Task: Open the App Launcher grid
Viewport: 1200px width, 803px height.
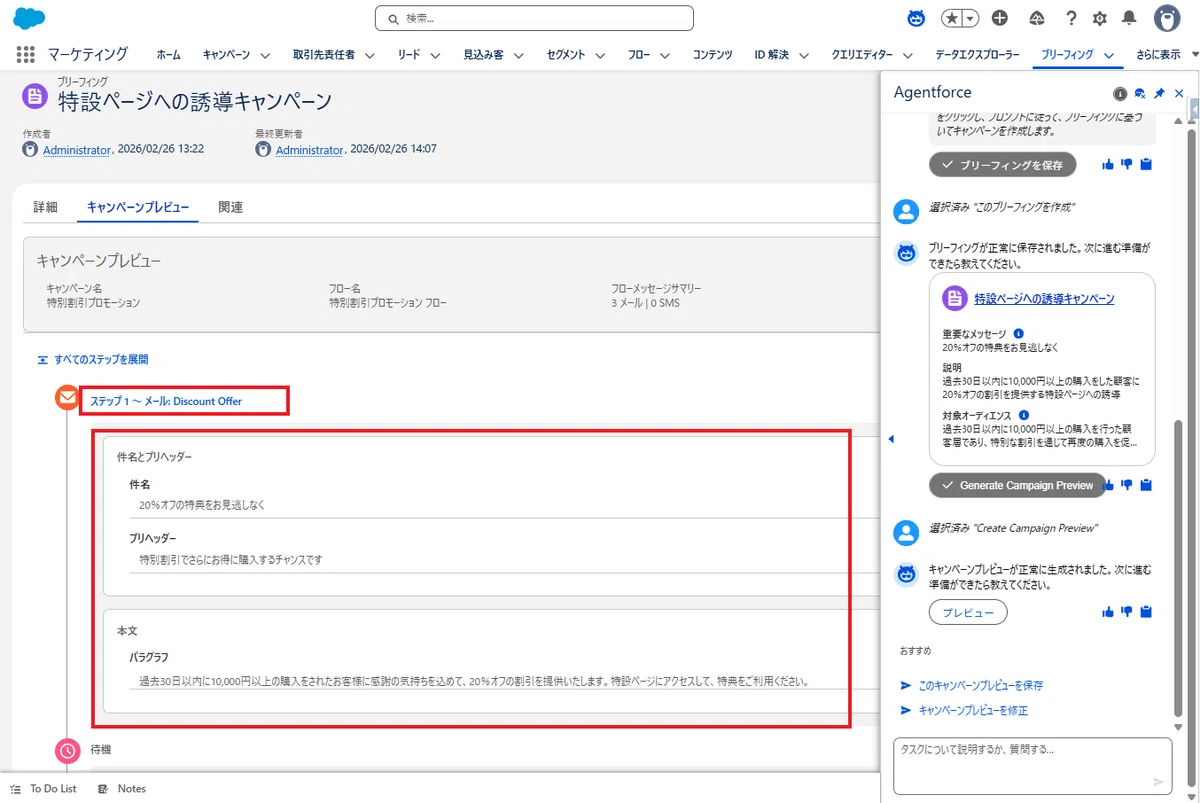Action: coord(26,55)
